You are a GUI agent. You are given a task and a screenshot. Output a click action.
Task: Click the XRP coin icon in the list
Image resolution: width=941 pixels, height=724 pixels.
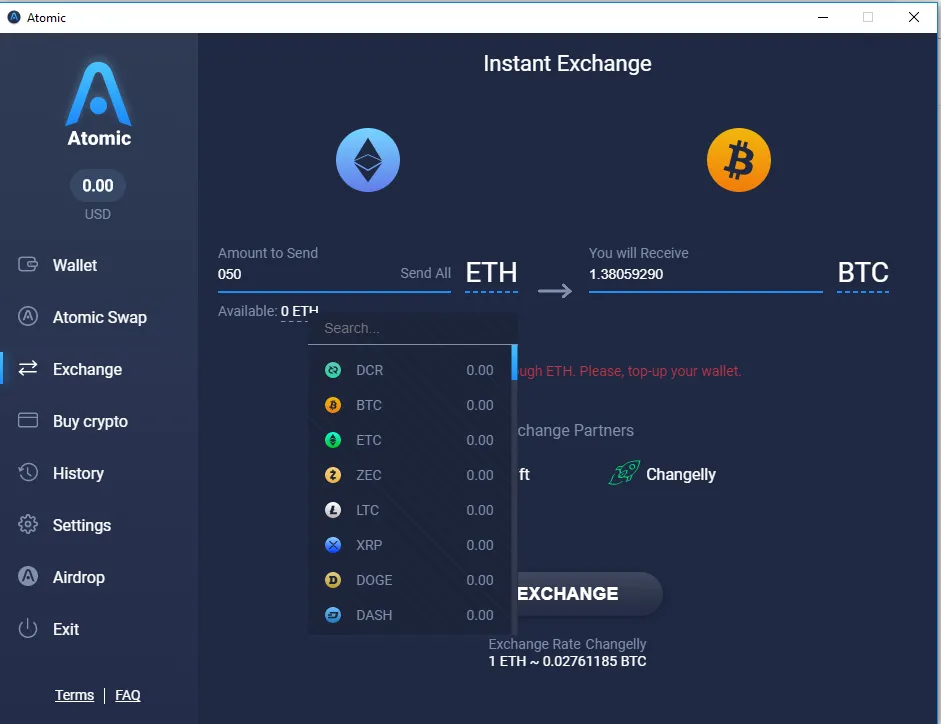tap(333, 545)
